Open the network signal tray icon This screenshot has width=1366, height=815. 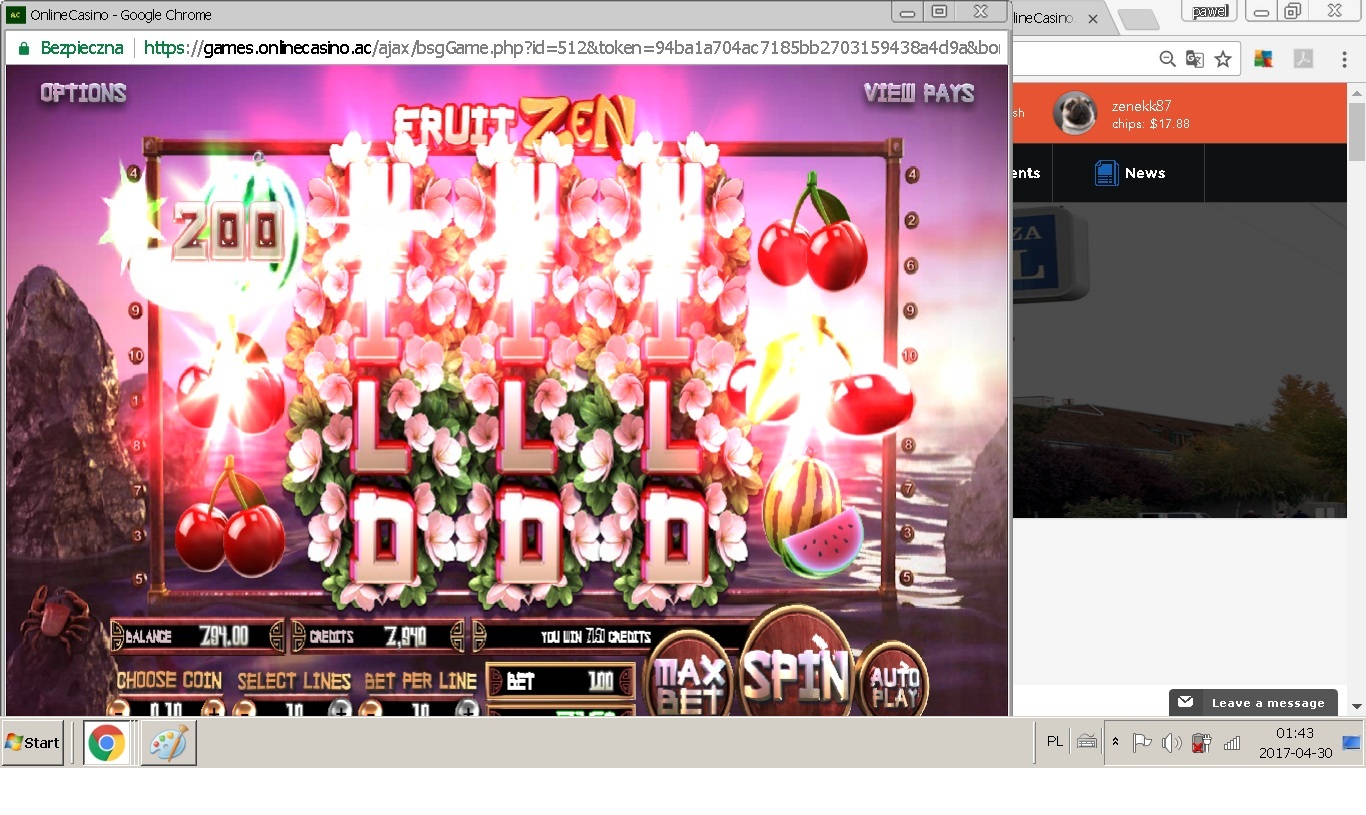[1232, 743]
